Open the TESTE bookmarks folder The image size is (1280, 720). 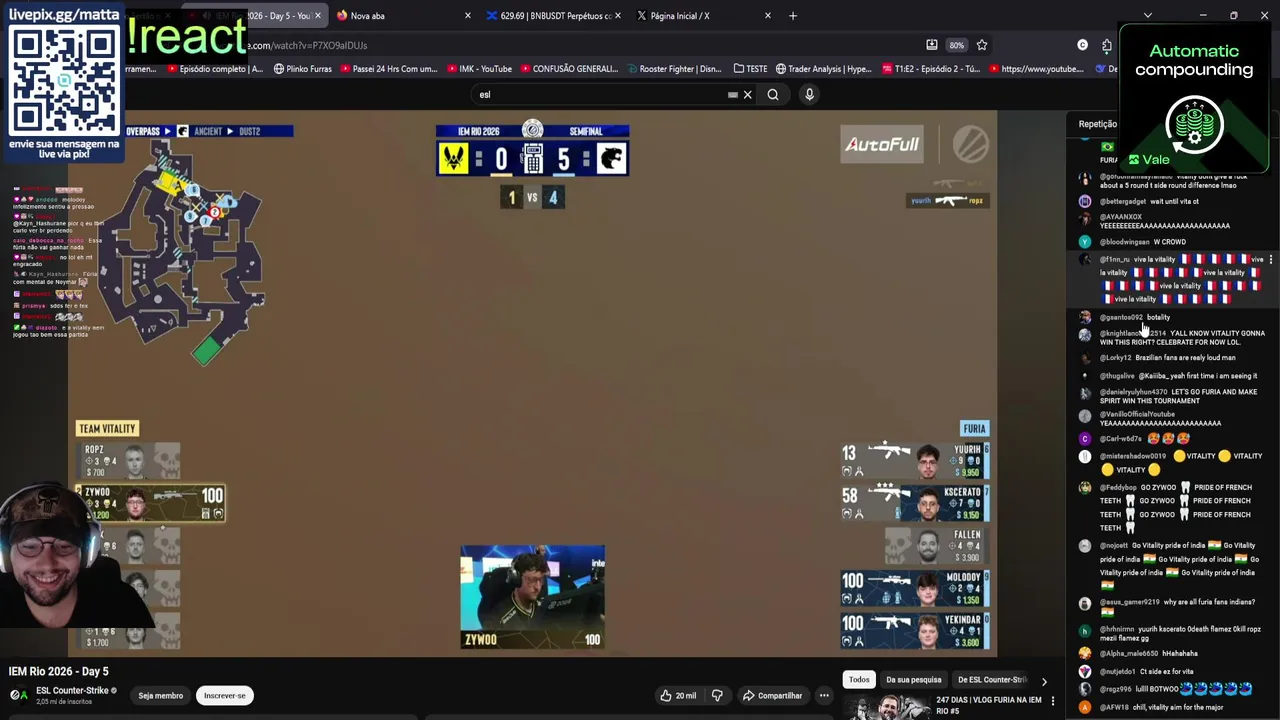click(x=750, y=69)
